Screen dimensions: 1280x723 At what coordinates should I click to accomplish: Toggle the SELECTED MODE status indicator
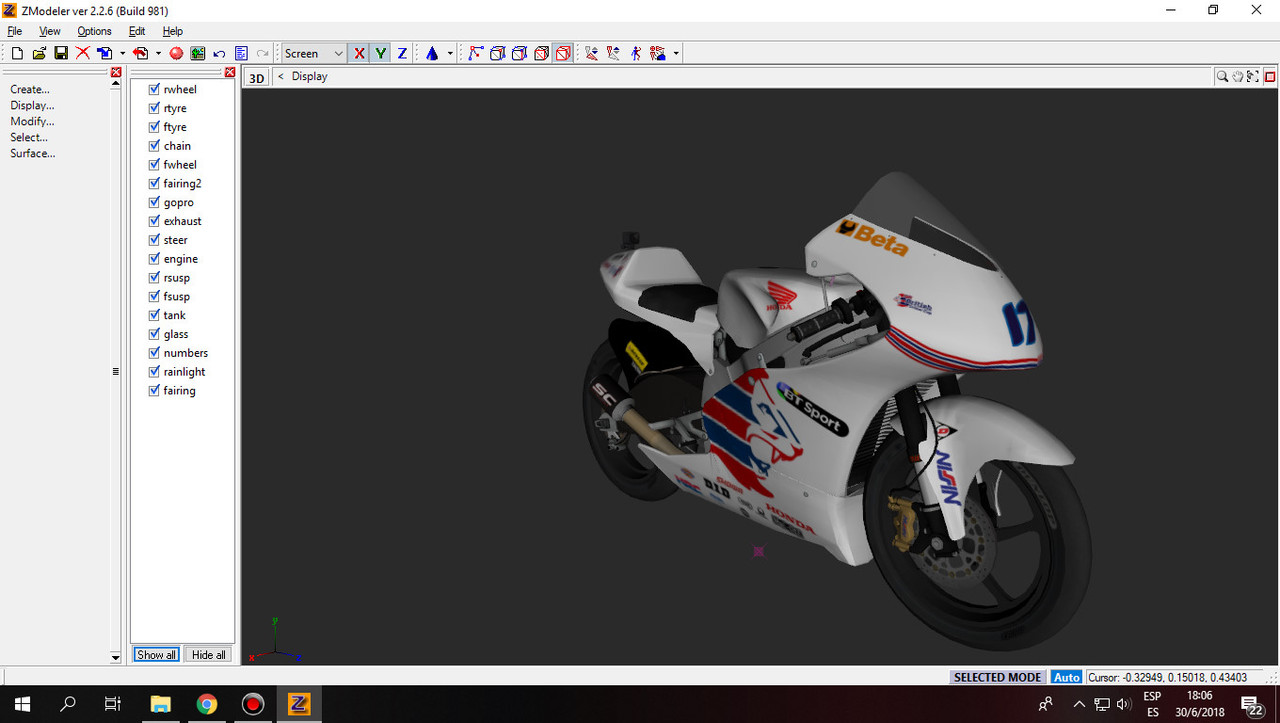997,677
